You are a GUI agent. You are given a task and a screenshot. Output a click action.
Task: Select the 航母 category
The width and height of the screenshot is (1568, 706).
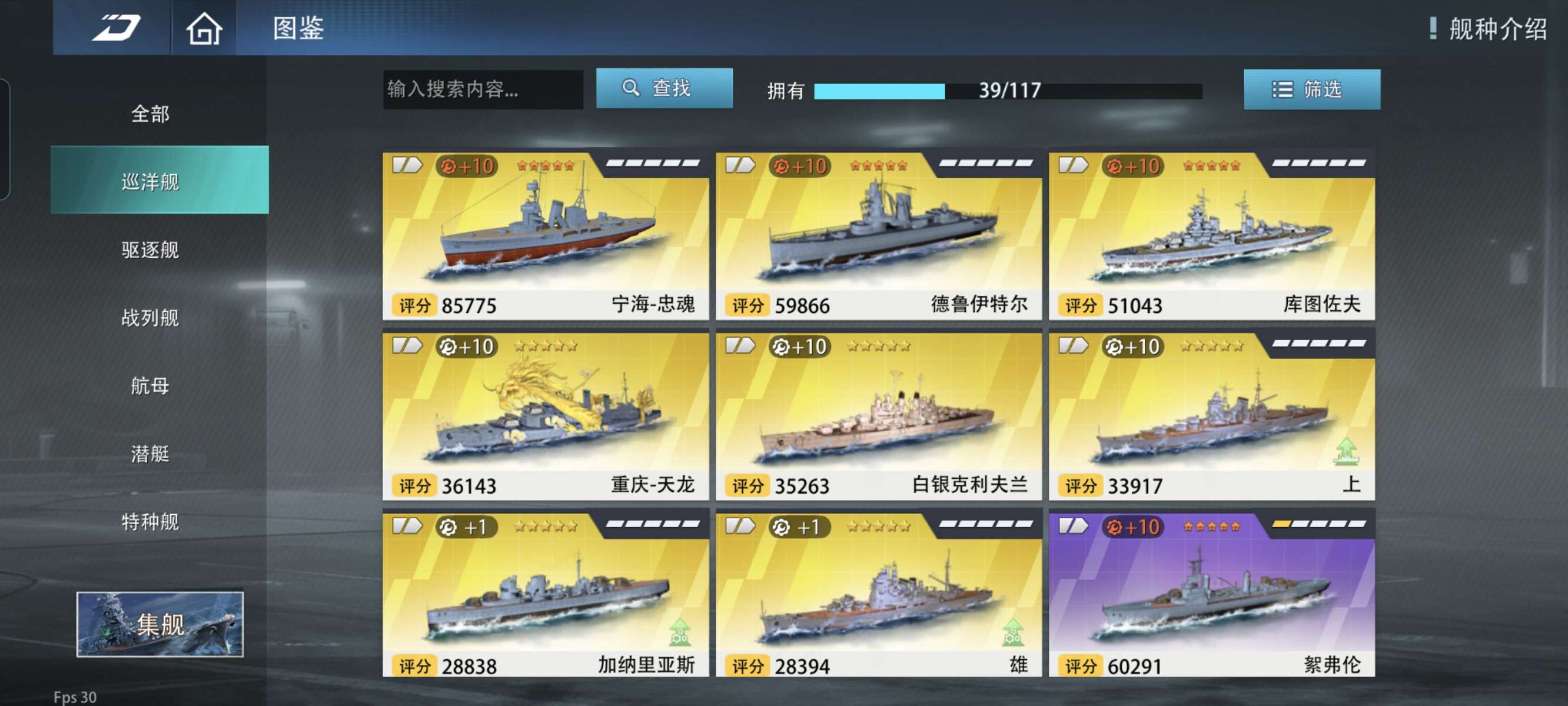pos(150,386)
